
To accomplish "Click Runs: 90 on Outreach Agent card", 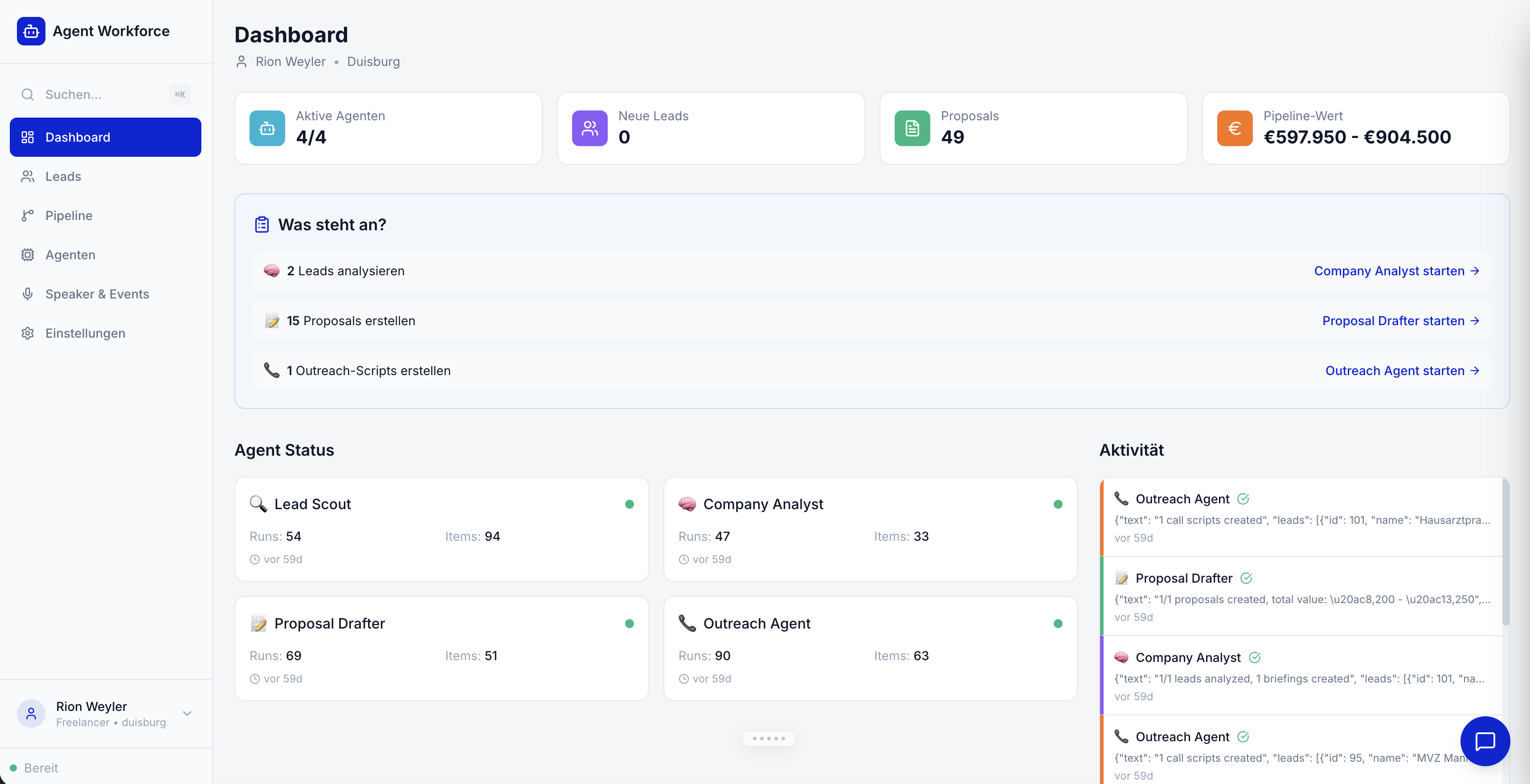I will [x=704, y=656].
